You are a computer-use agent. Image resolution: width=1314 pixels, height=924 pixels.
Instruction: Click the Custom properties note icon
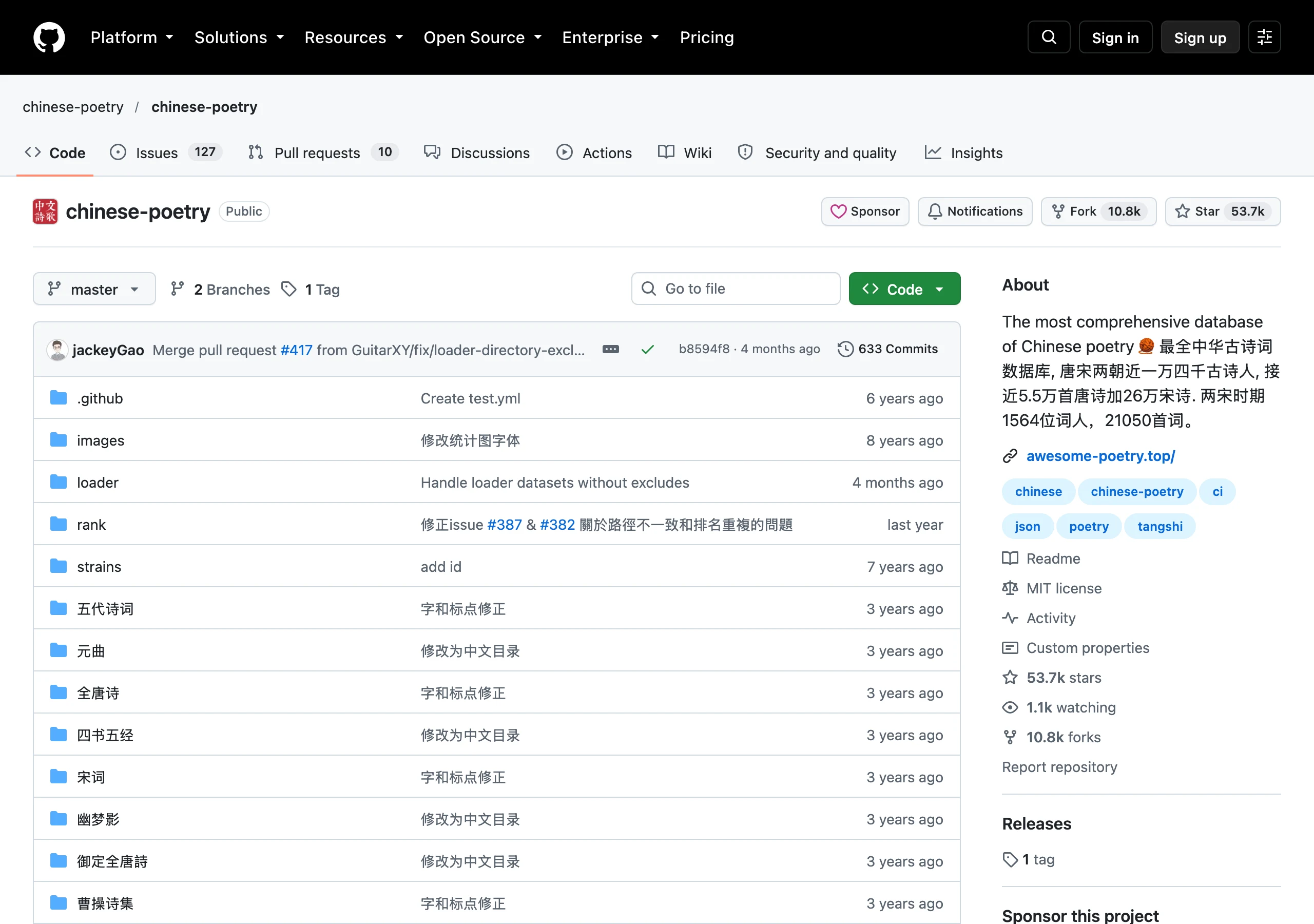[1010, 647]
